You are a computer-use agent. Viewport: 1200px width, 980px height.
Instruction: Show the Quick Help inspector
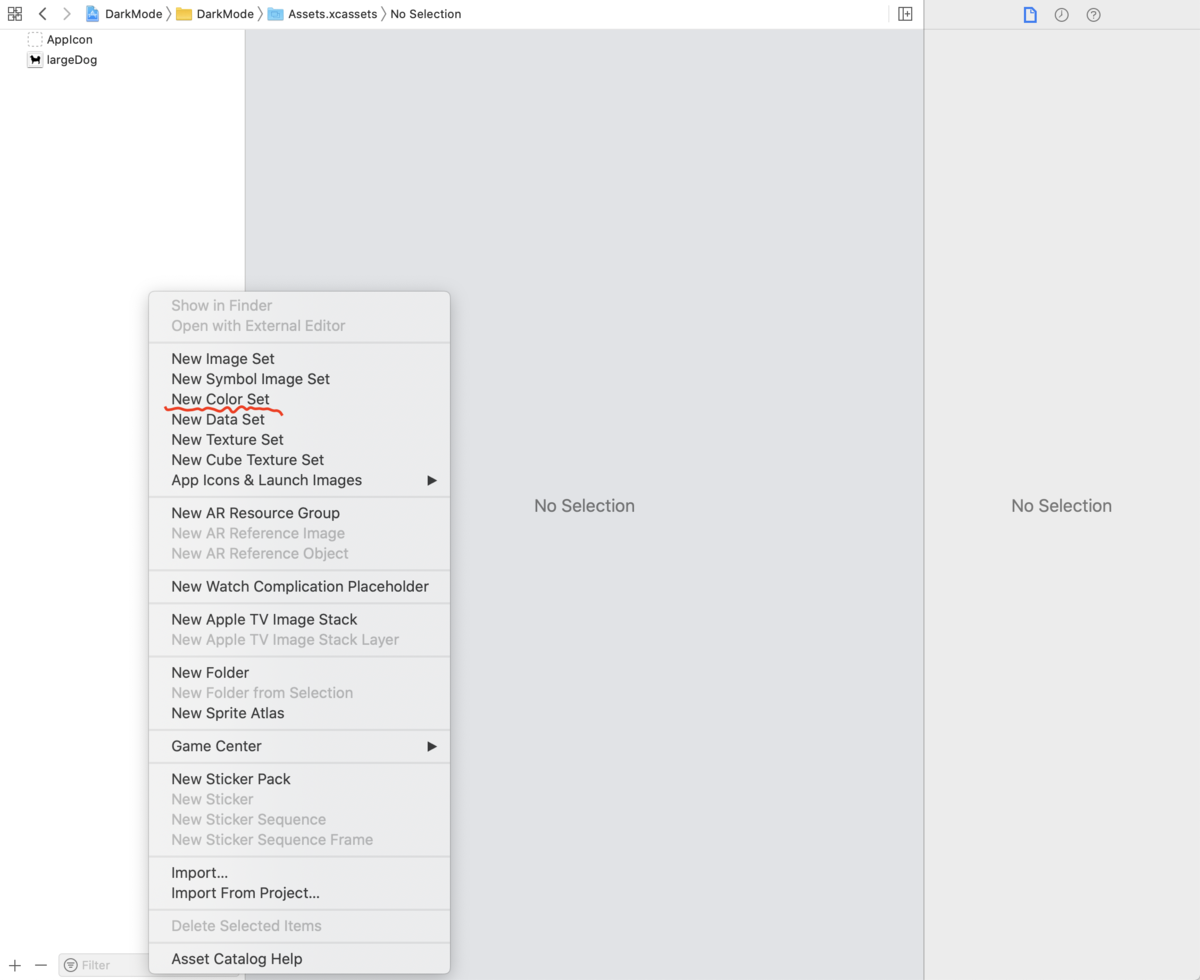tap(1093, 15)
